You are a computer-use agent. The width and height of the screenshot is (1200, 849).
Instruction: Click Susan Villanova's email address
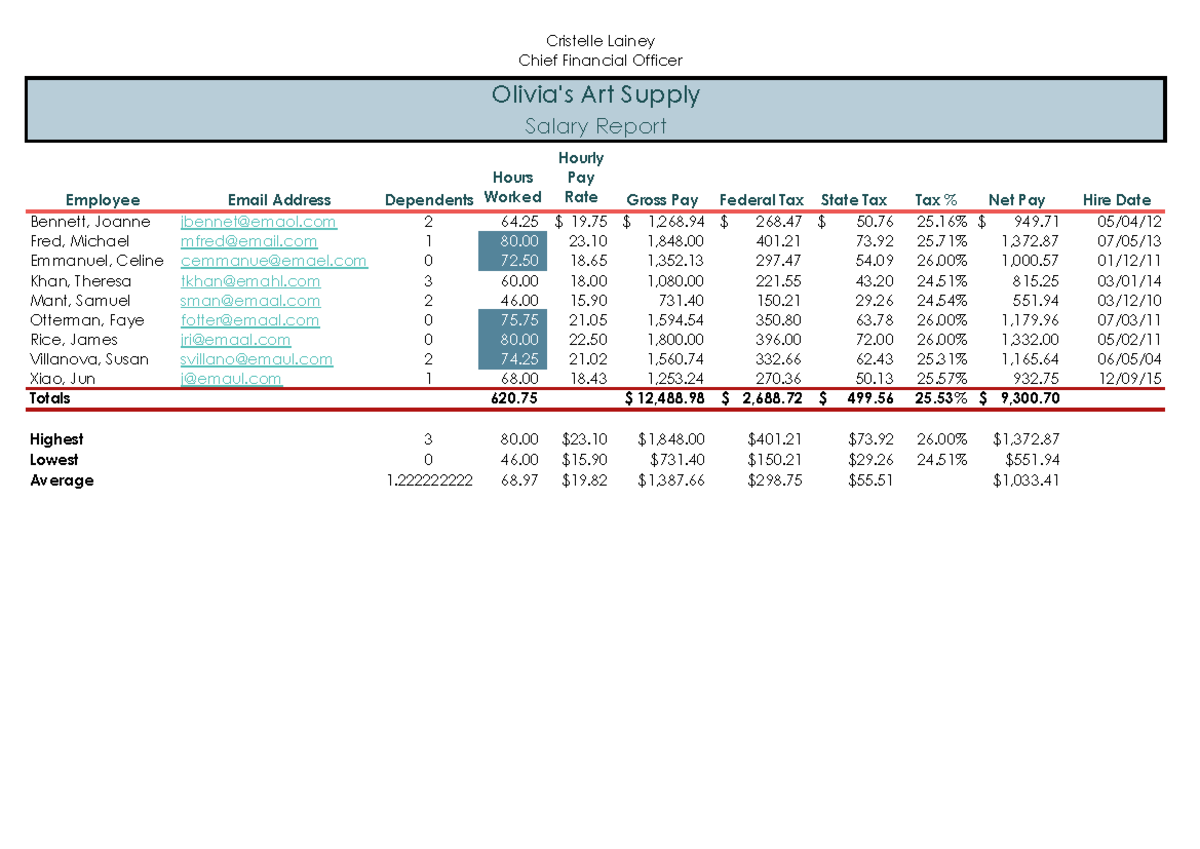point(256,359)
